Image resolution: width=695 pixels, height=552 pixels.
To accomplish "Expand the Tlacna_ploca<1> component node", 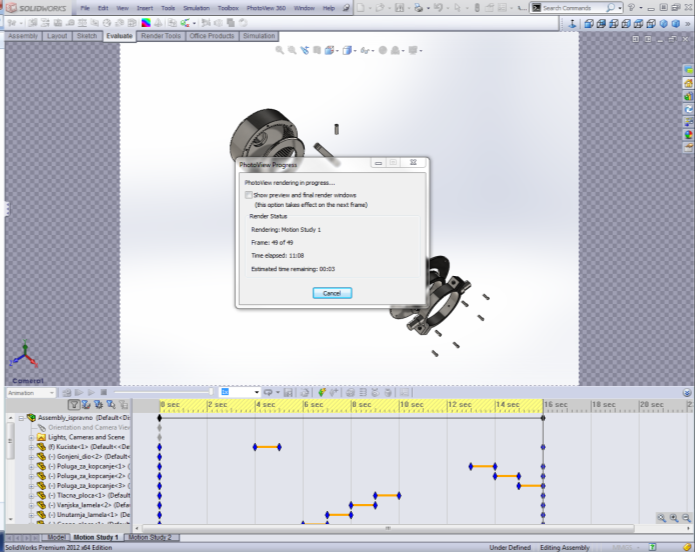I will pyautogui.click(x=31, y=496).
